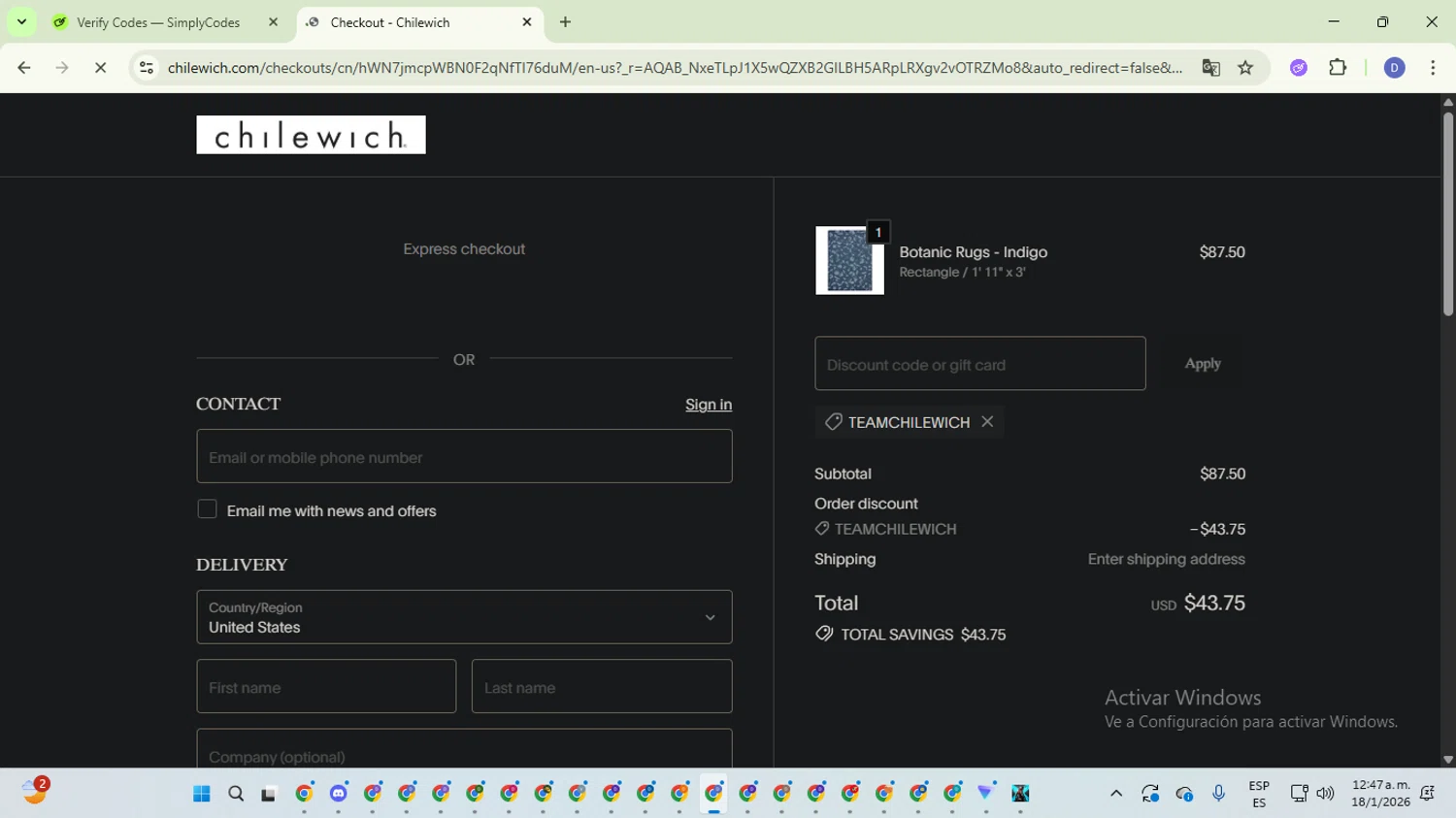Click the tag icon in the TEAMCHILEWICH chip
This screenshot has height=818, width=1456.
click(x=833, y=422)
